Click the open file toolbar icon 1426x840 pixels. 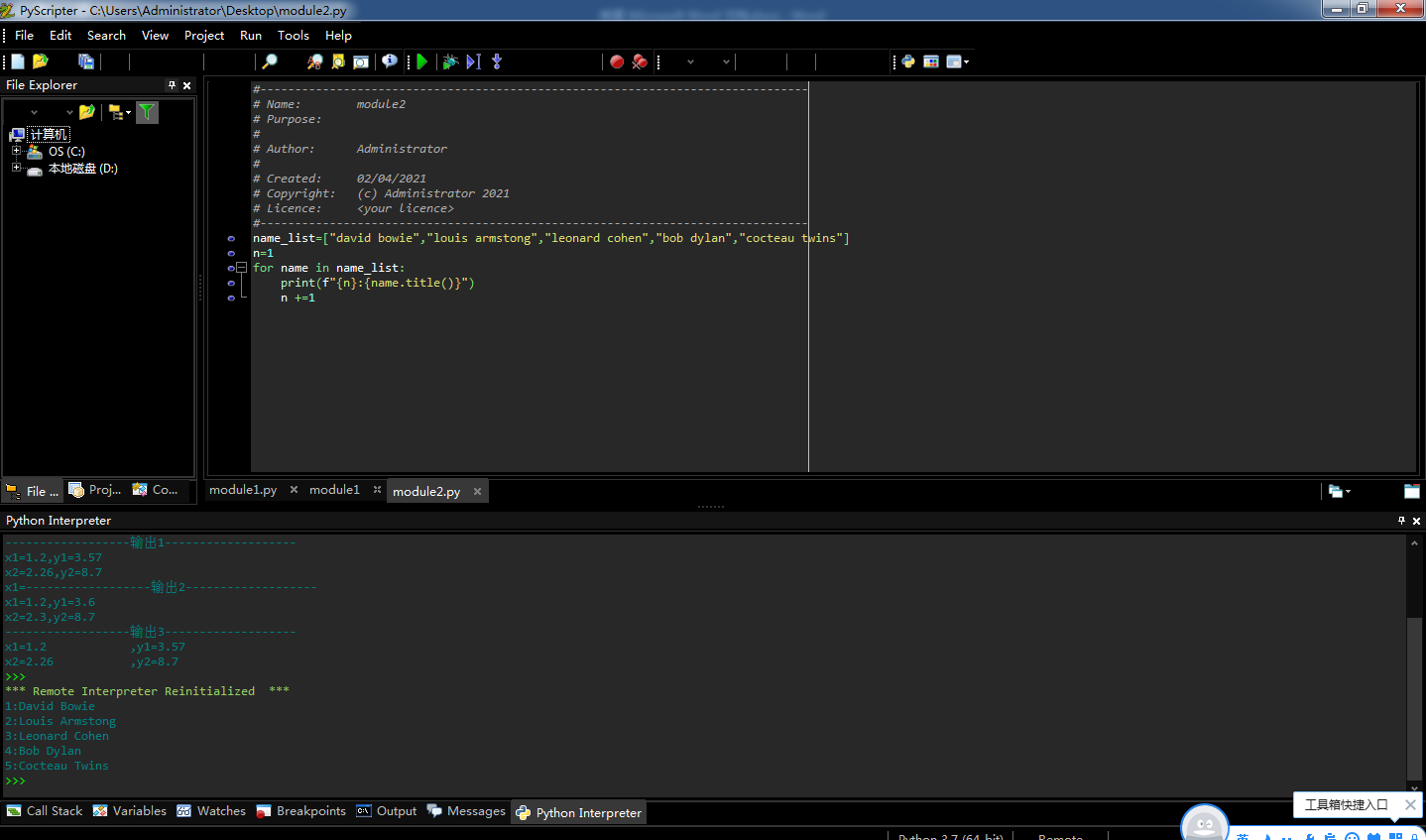pos(41,61)
